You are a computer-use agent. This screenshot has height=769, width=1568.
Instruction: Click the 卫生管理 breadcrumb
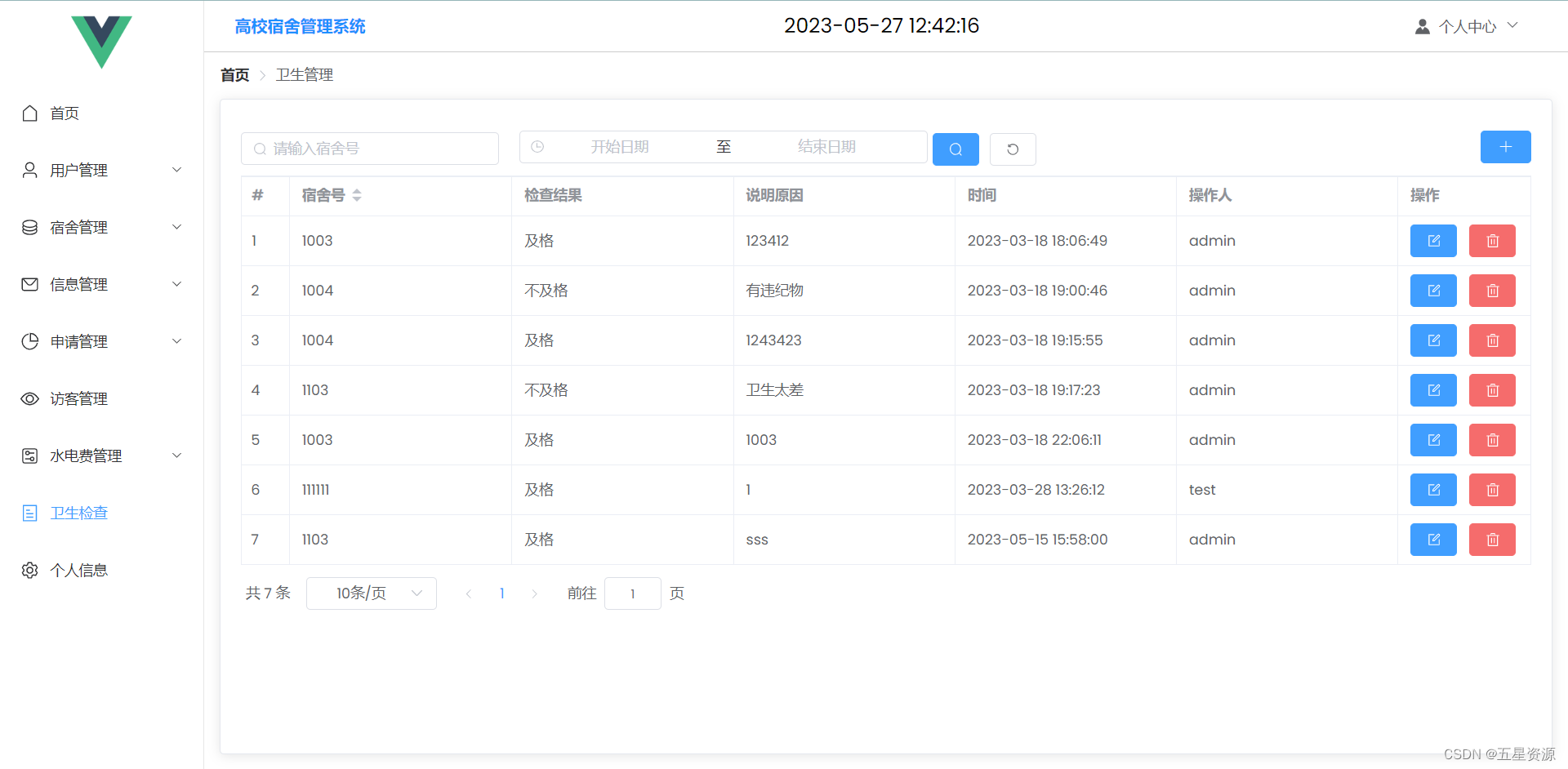tap(305, 75)
